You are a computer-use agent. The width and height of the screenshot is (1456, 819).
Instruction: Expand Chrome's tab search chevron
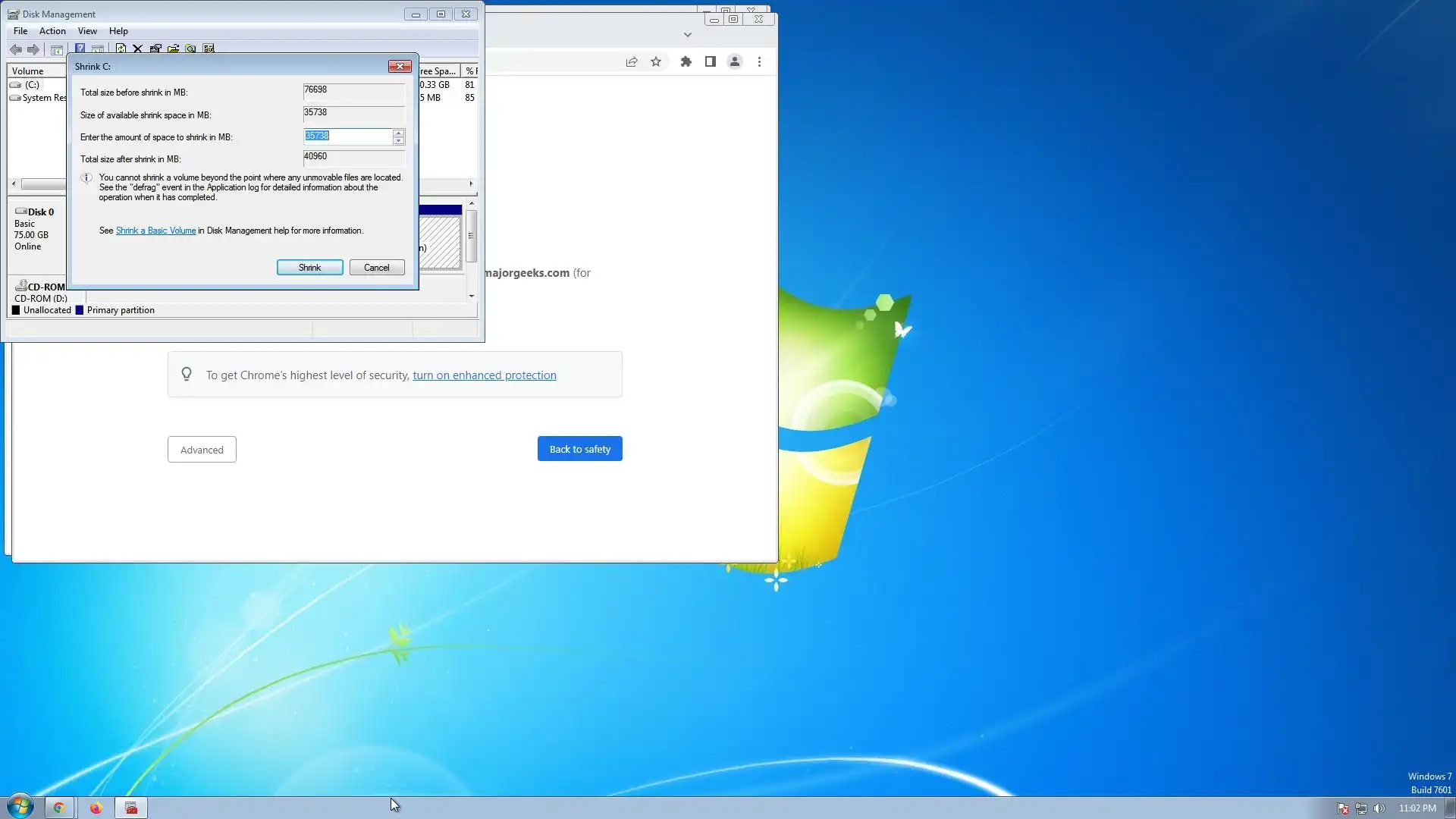coord(687,35)
